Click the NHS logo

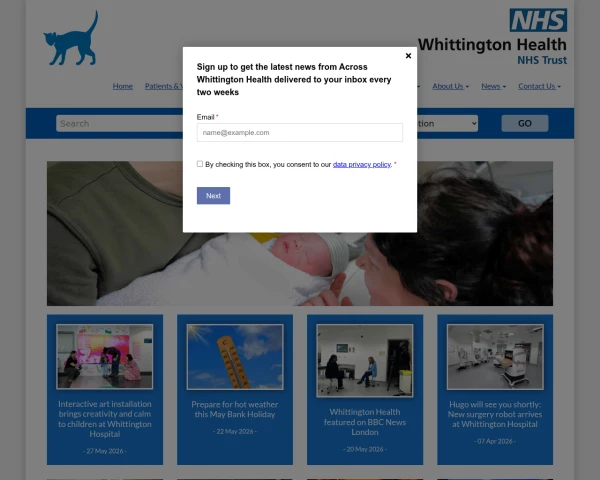(538, 20)
